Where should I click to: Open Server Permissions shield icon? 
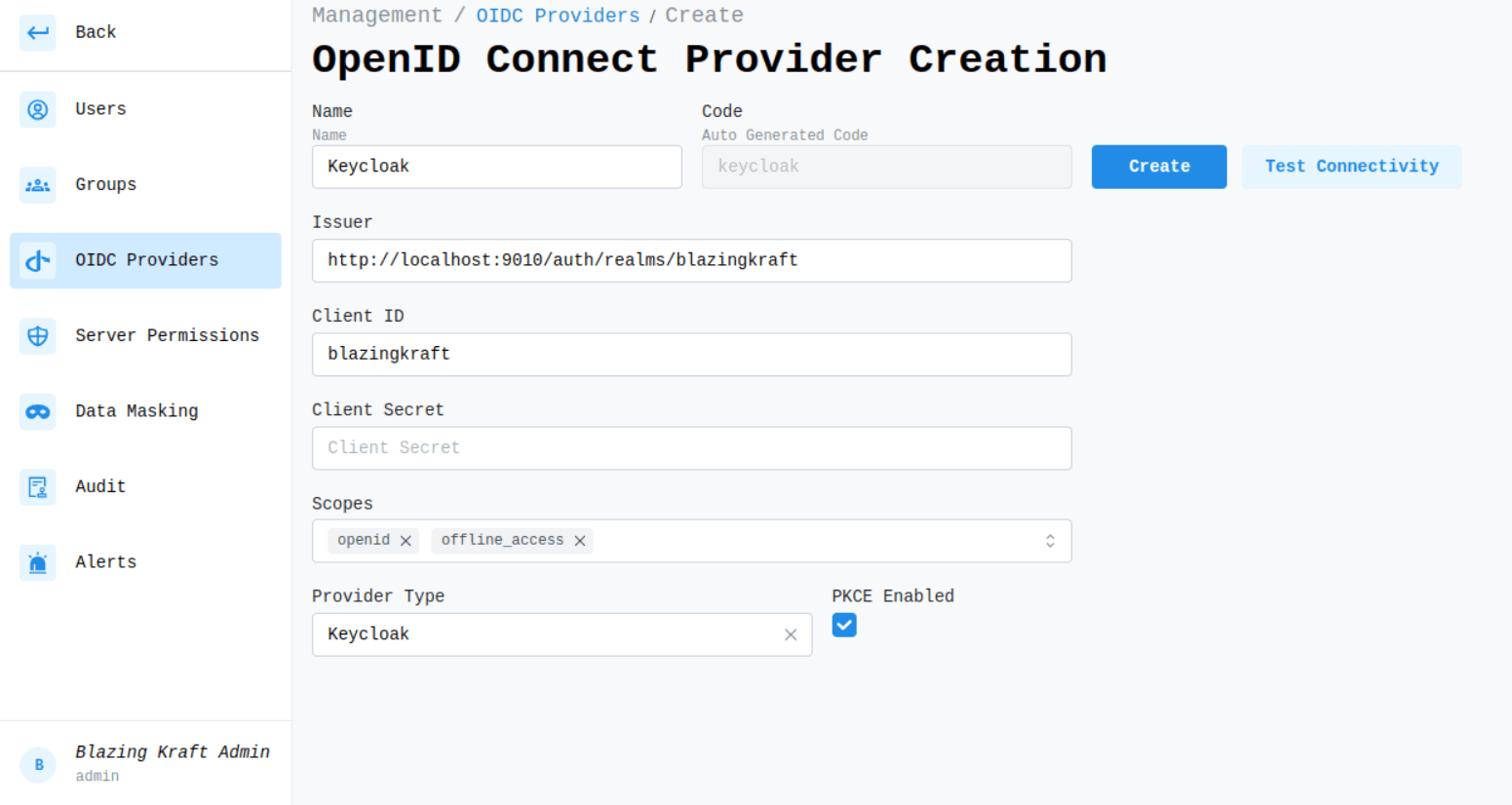(38, 336)
